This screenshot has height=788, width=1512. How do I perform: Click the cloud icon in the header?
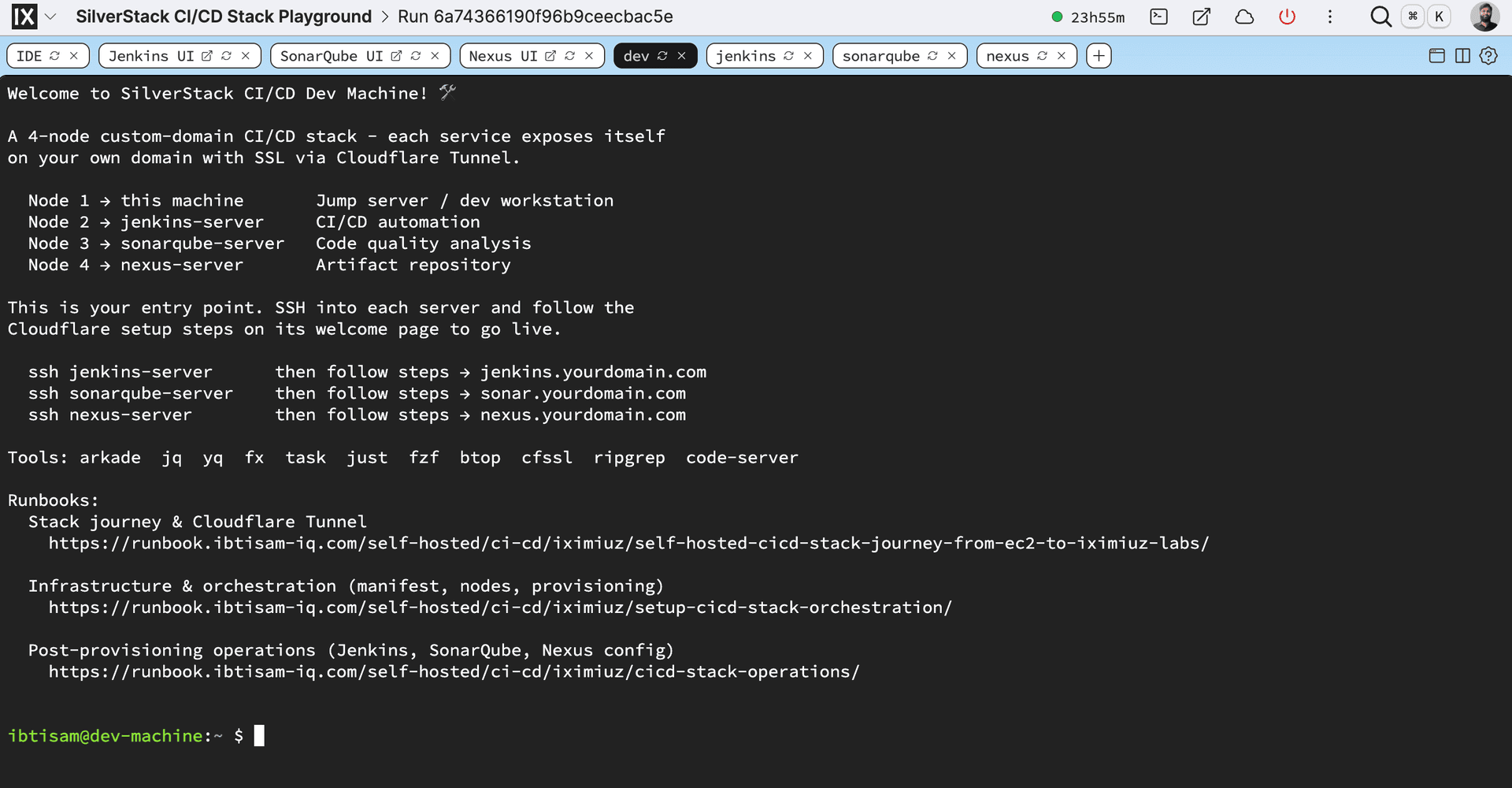pos(1244,17)
